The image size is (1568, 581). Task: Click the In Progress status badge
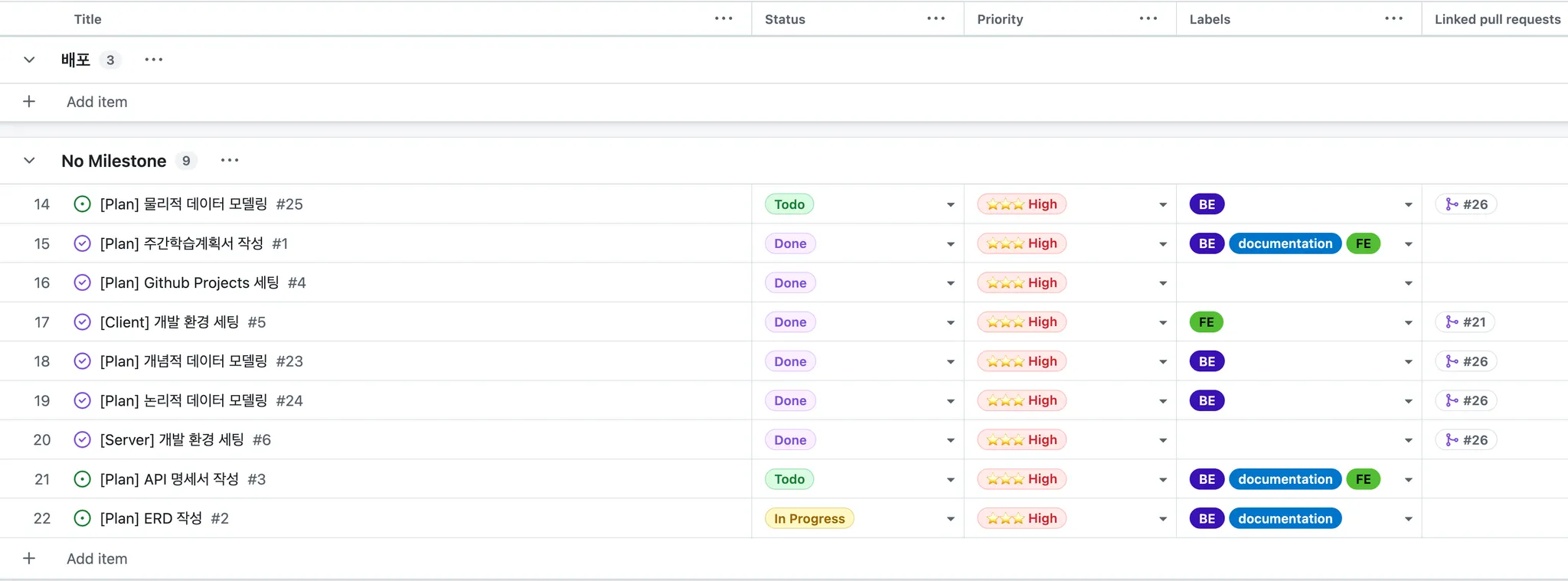[x=808, y=518]
